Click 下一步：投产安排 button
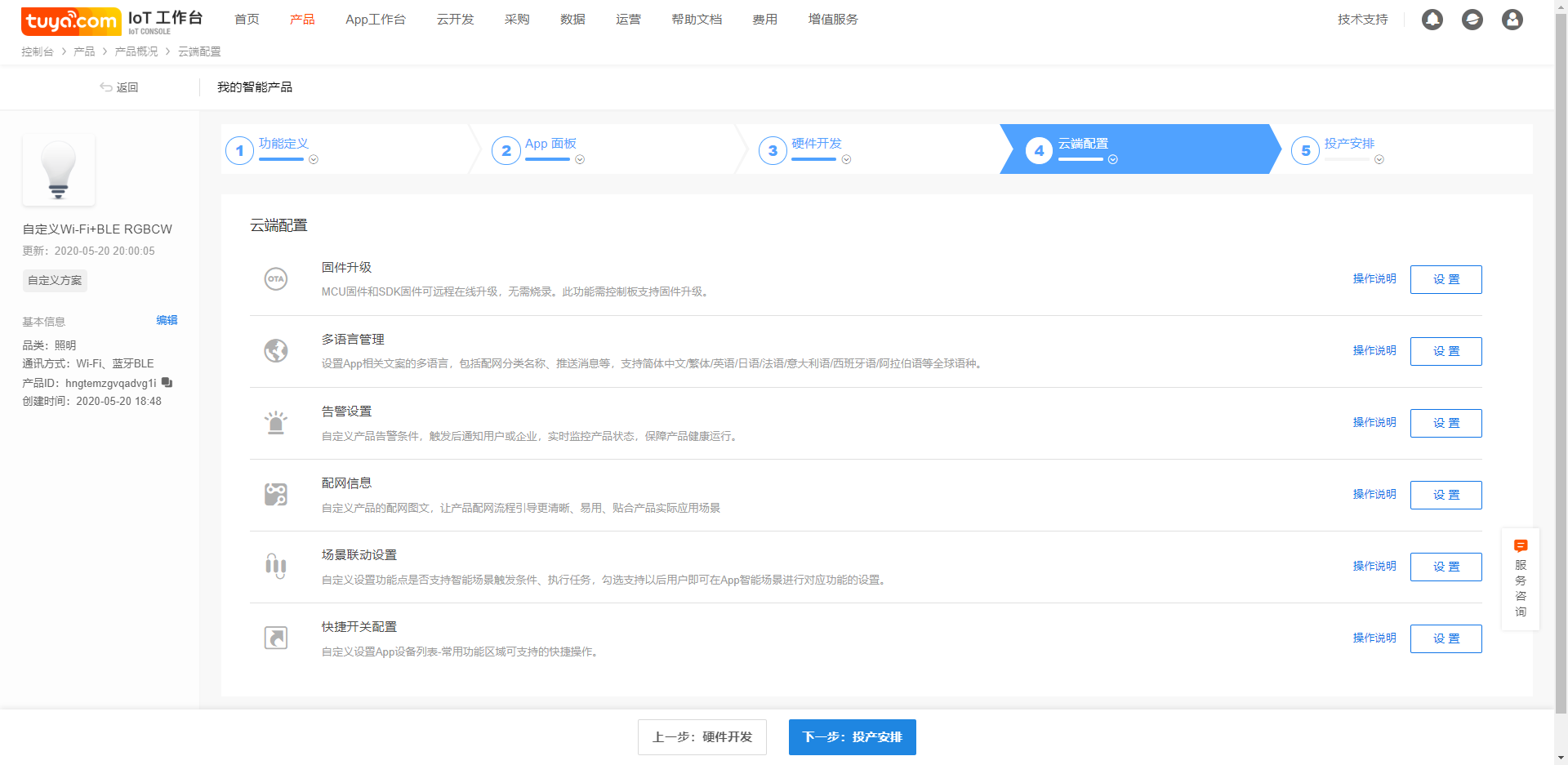This screenshot has height=765, width=1568. click(853, 737)
